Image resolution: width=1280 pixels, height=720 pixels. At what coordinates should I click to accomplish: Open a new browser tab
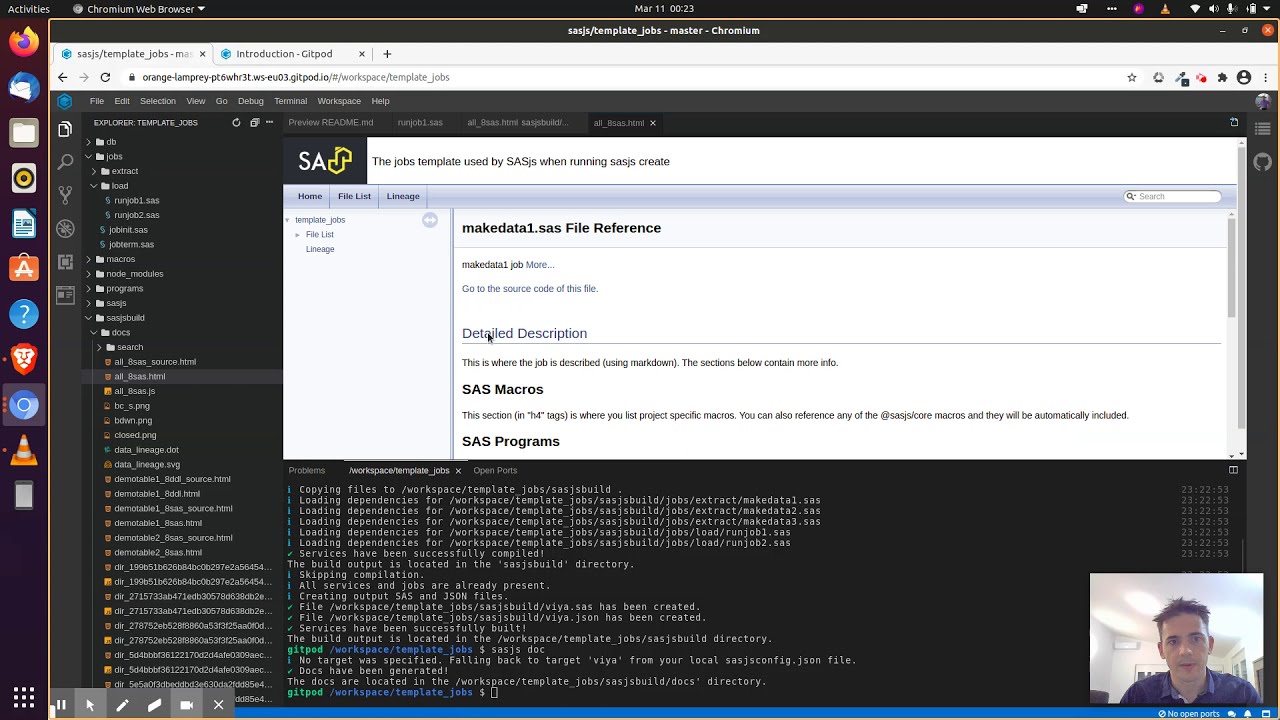click(387, 53)
